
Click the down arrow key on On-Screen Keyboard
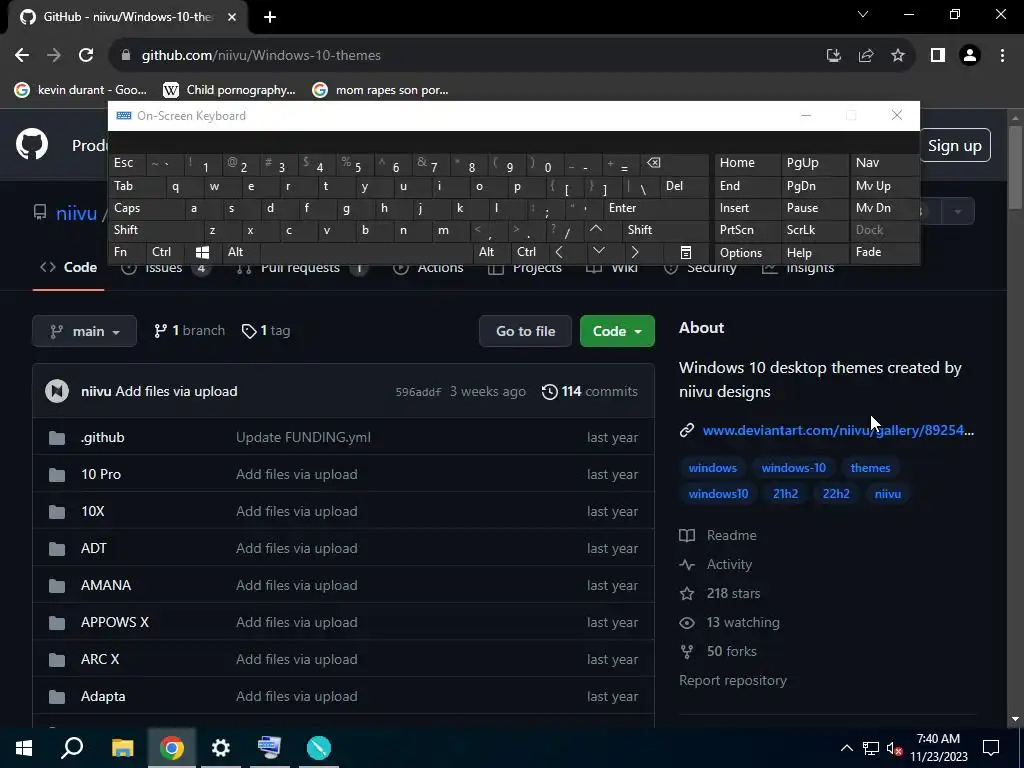pyautogui.click(x=598, y=251)
